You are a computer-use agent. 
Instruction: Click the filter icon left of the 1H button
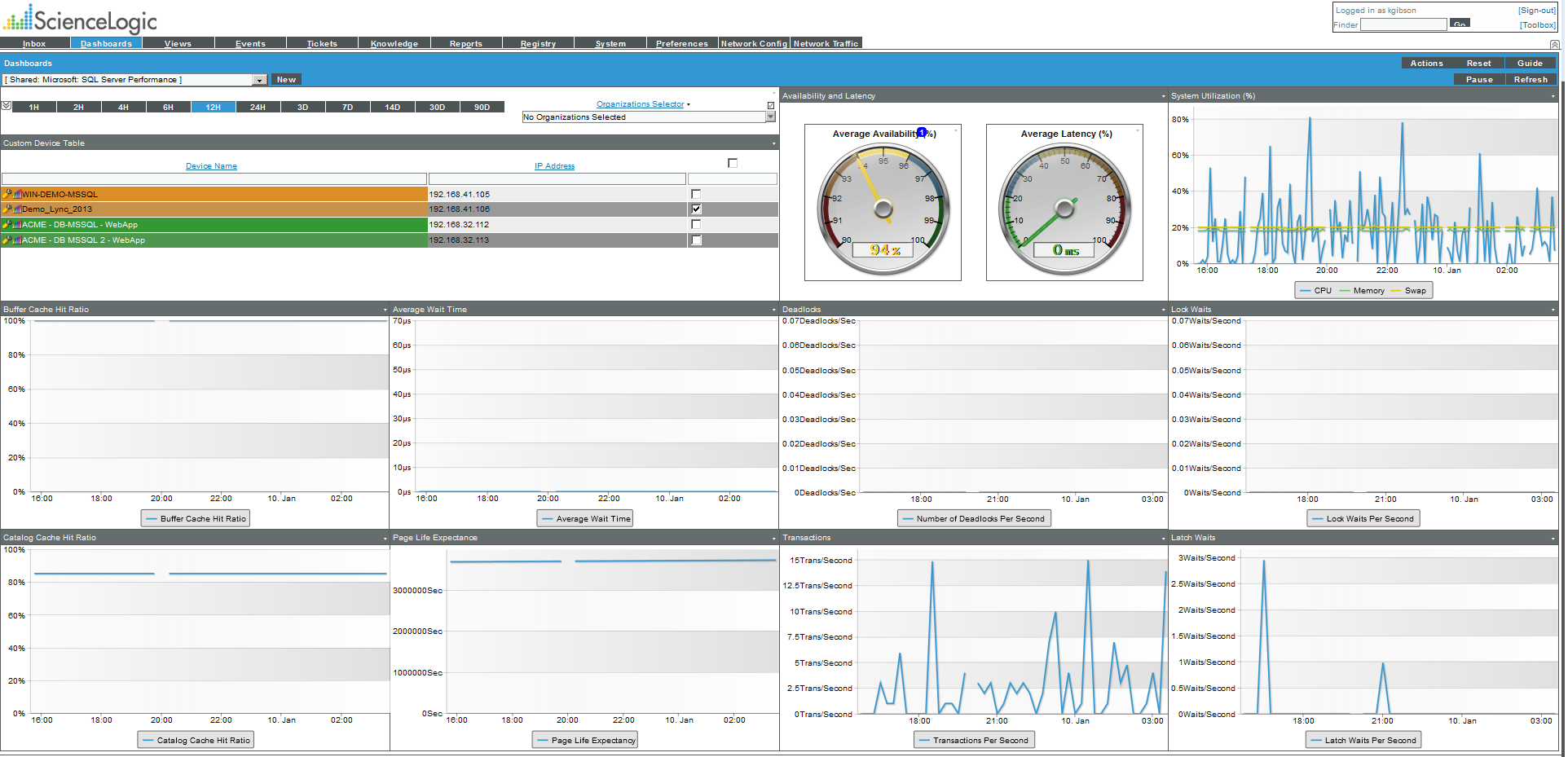7,106
